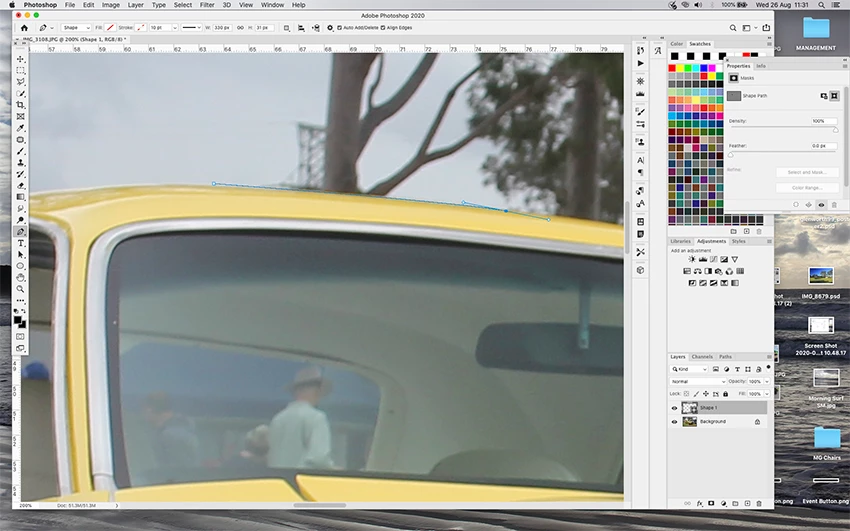This screenshot has height=531, width=850.
Task: Create a new layer in Layers panel
Action: 747,503
